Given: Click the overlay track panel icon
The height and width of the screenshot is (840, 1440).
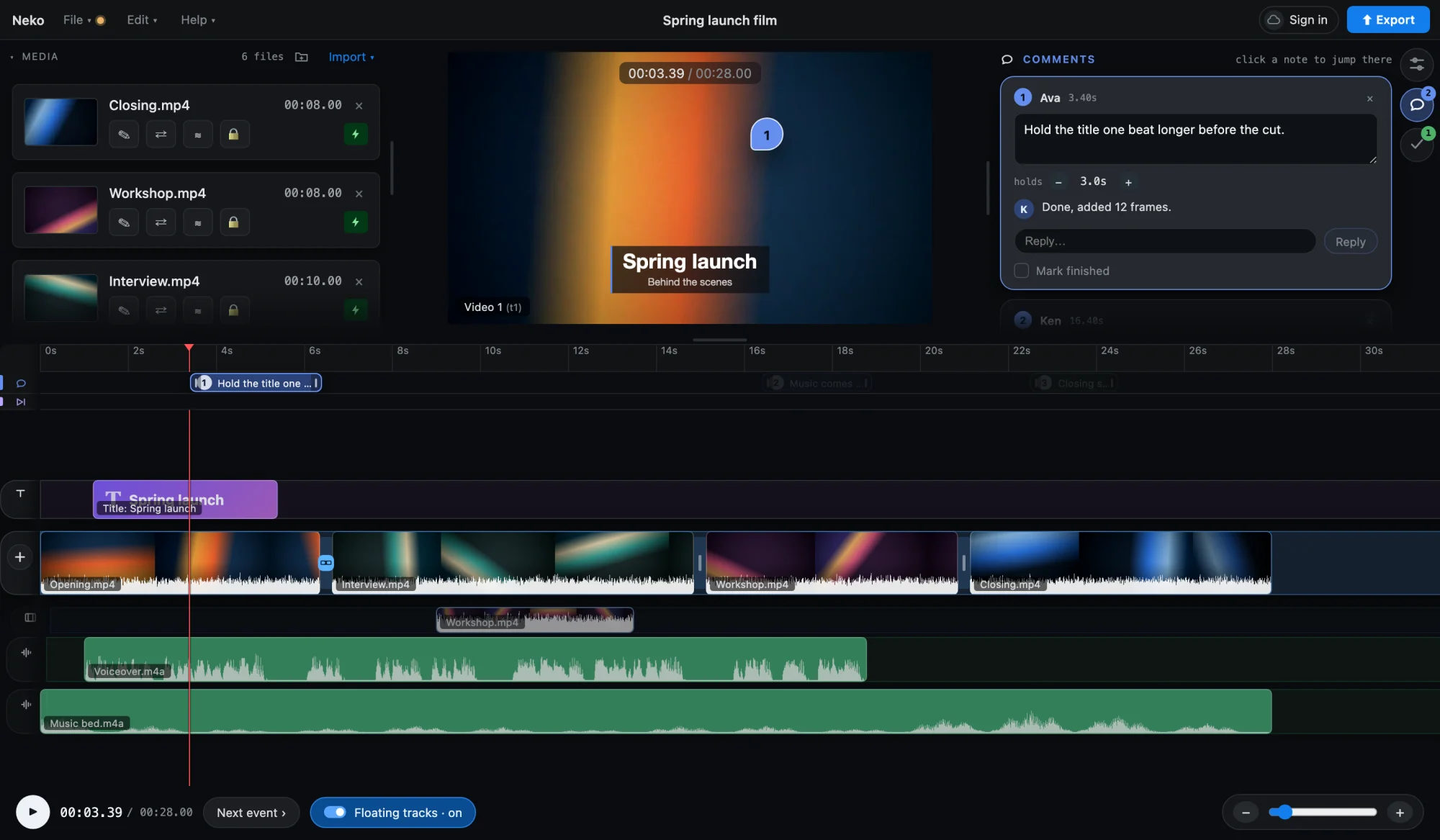Looking at the screenshot, I should click(30, 618).
